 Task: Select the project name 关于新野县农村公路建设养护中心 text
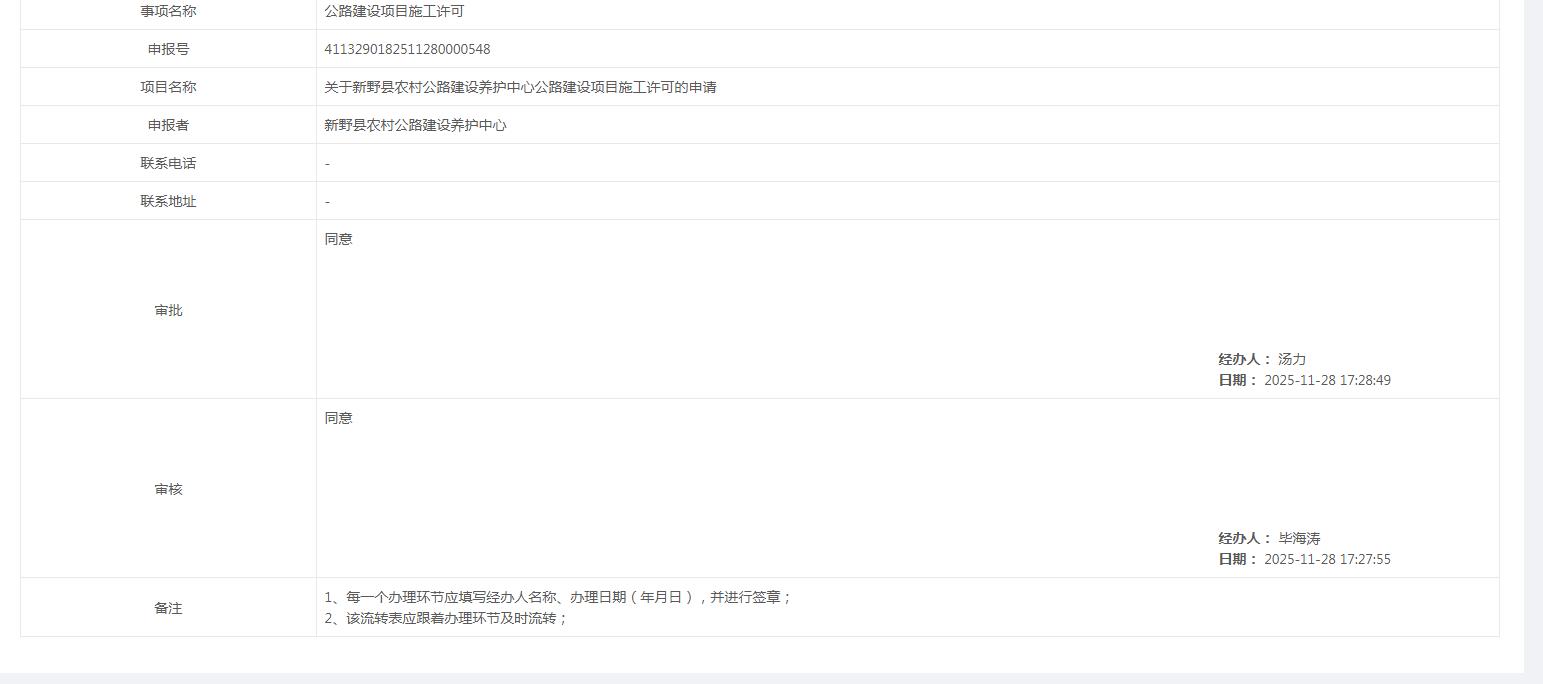430,87
